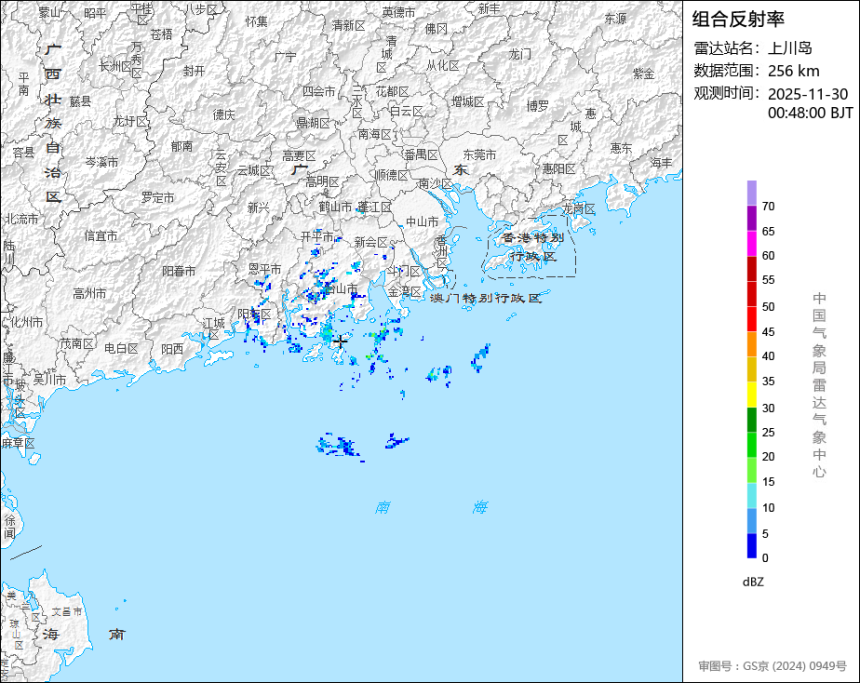This screenshot has width=860, height=683.
Task: Click the 化州市 map label
Action: 26,322
